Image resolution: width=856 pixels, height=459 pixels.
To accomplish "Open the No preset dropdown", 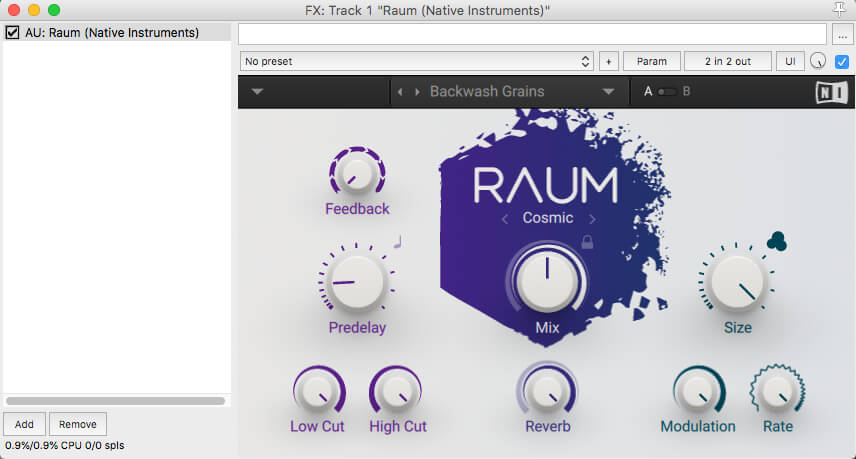I will coord(417,61).
